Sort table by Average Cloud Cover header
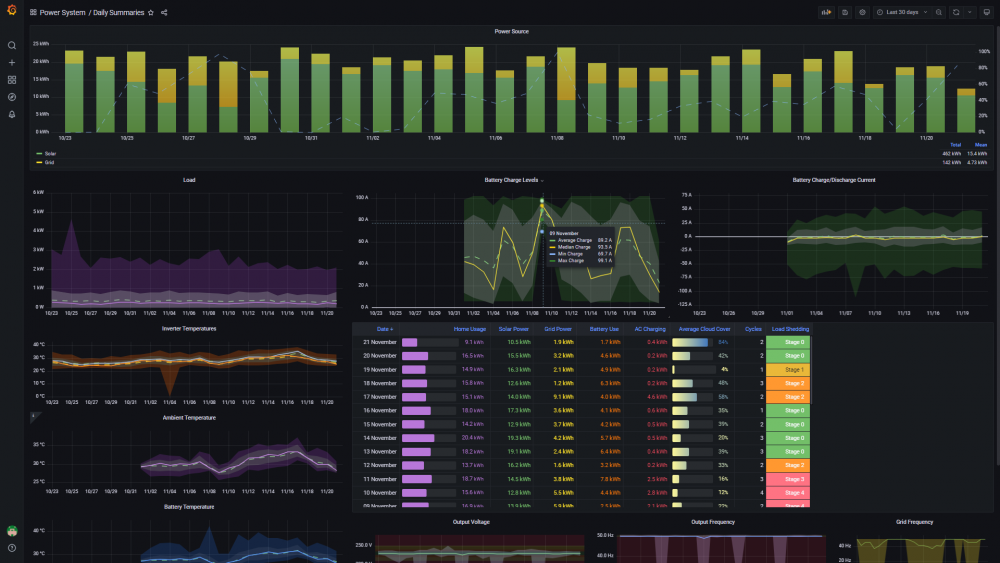The image size is (1000, 563). click(x=704, y=329)
